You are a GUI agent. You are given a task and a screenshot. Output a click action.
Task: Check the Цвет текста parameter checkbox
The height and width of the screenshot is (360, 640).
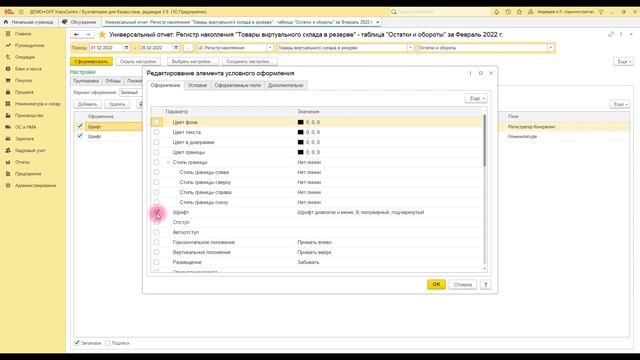(x=156, y=132)
